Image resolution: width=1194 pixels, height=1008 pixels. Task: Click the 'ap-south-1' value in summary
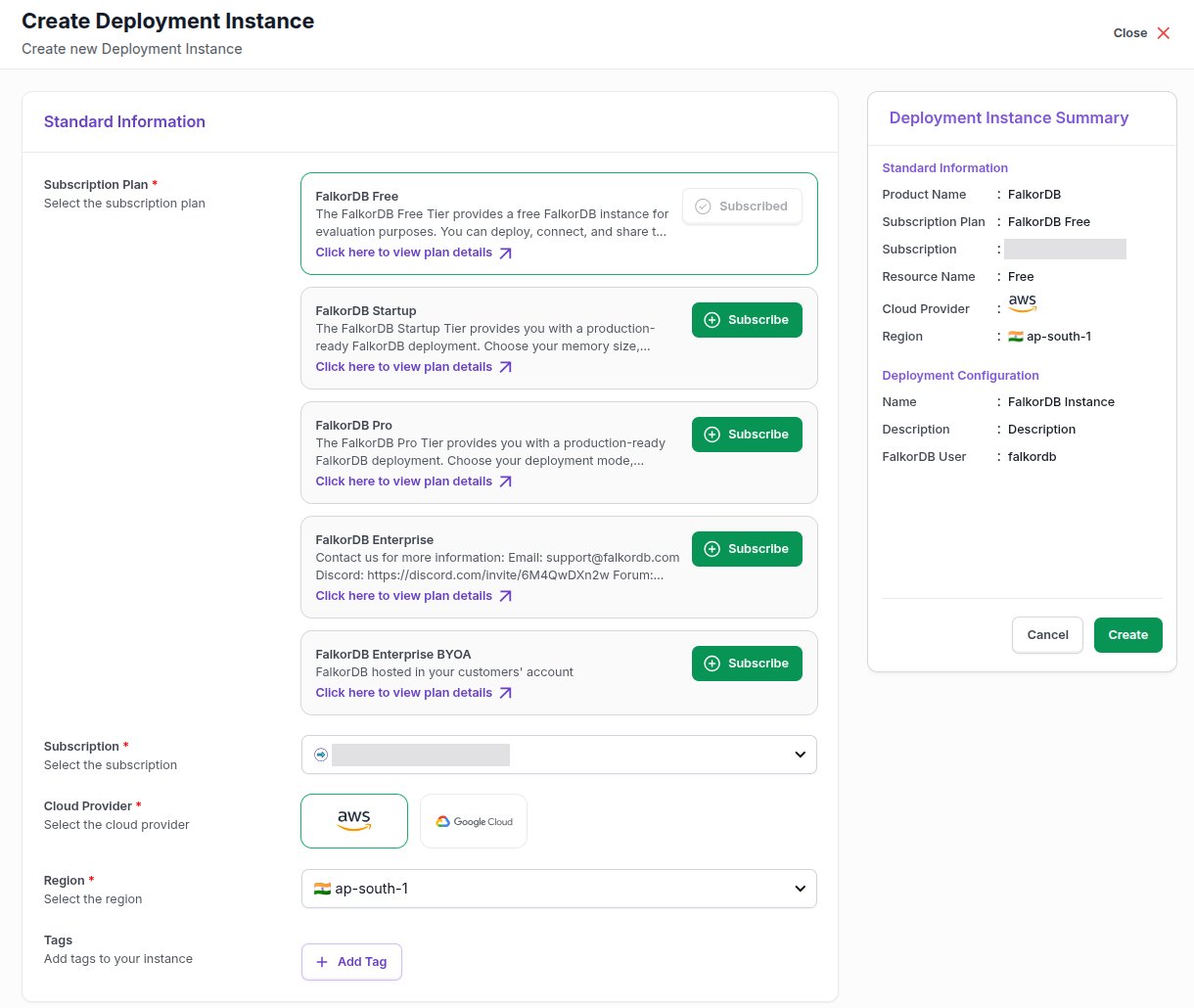(x=1058, y=337)
